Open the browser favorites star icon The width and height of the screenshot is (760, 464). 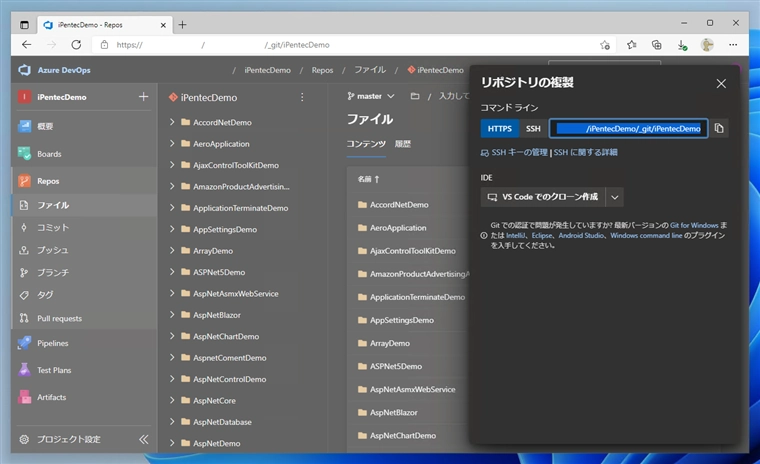[x=631, y=45]
